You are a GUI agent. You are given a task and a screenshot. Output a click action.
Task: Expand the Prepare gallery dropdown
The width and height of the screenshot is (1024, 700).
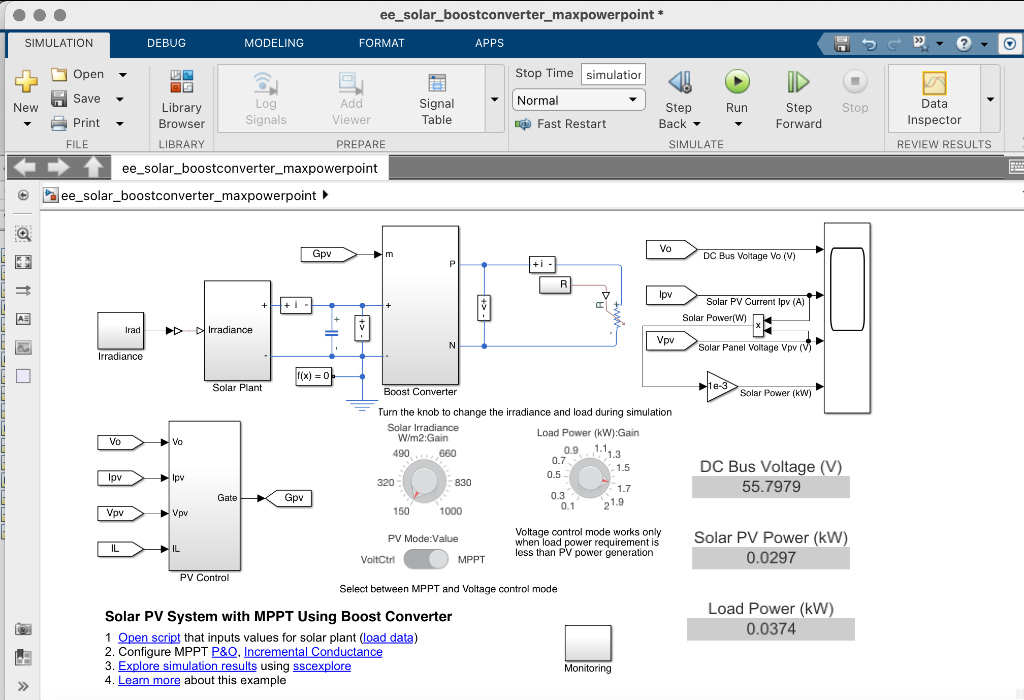pyautogui.click(x=495, y=99)
